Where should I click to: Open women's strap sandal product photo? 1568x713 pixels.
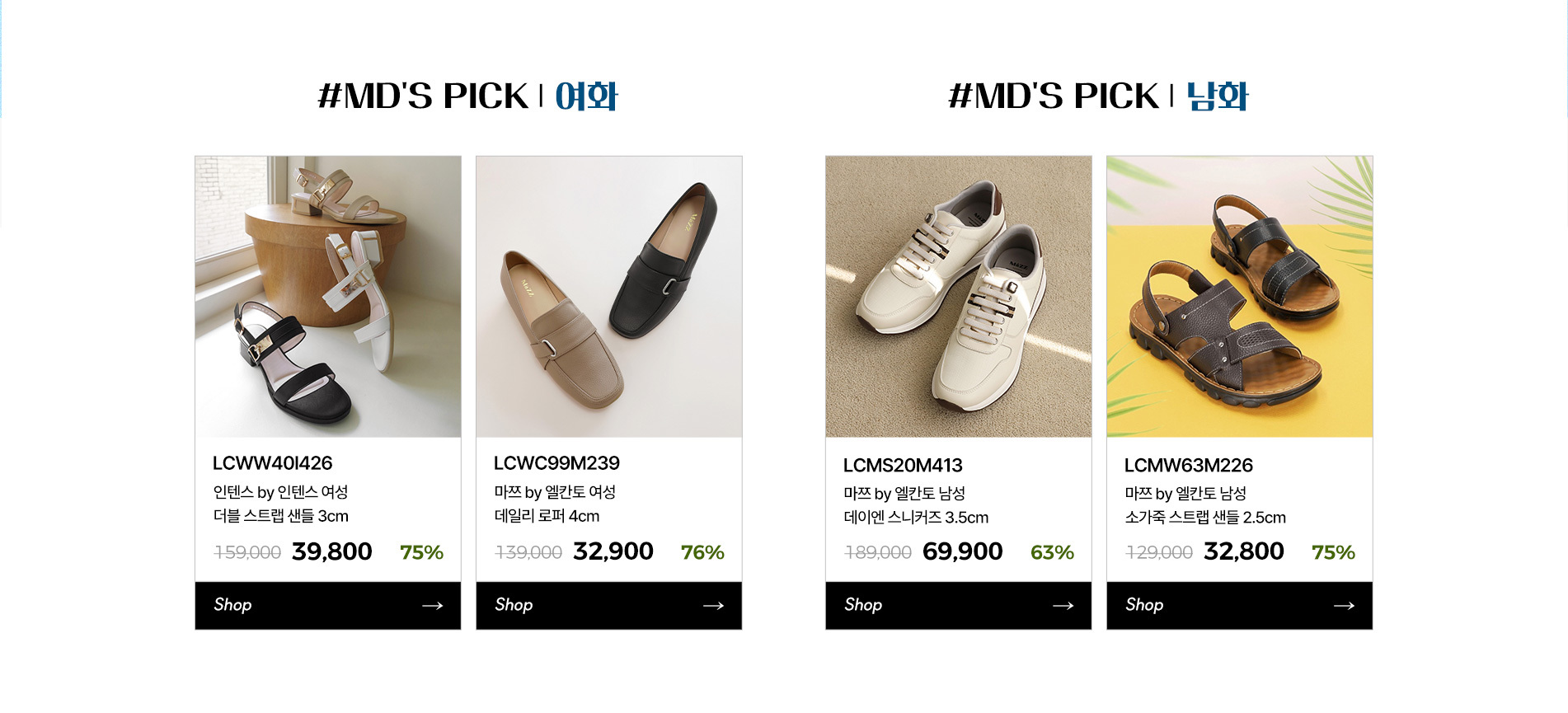click(x=328, y=297)
